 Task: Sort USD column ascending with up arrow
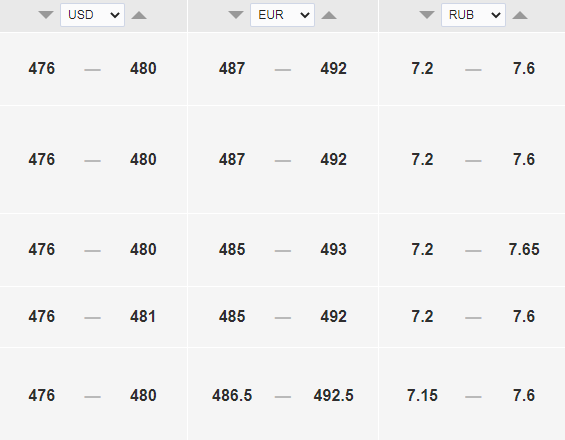[x=139, y=15]
